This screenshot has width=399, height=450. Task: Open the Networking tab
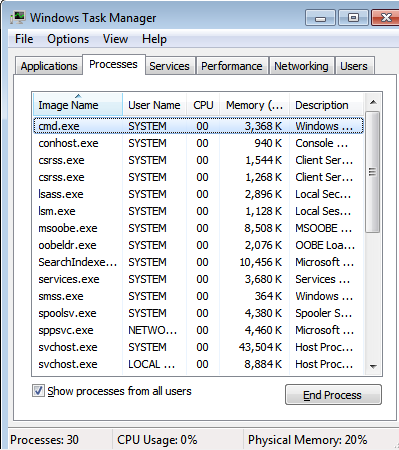(301, 66)
